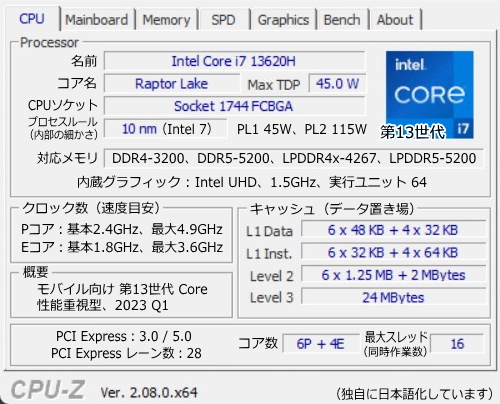This screenshot has height=404, width=500.
Task: Select L1 Data 6 x 48 KB field
Action: pos(393,230)
